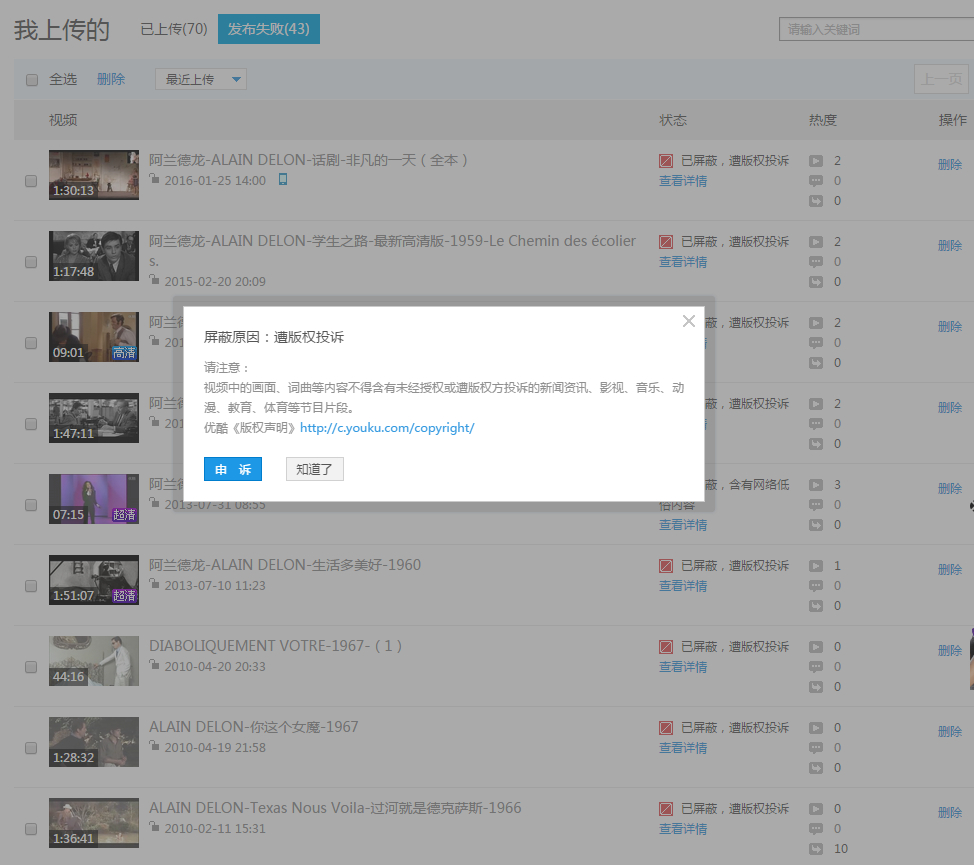Switch to 已上传(70) tab
This screenshot has width=974, height=865.
(174, 29)
